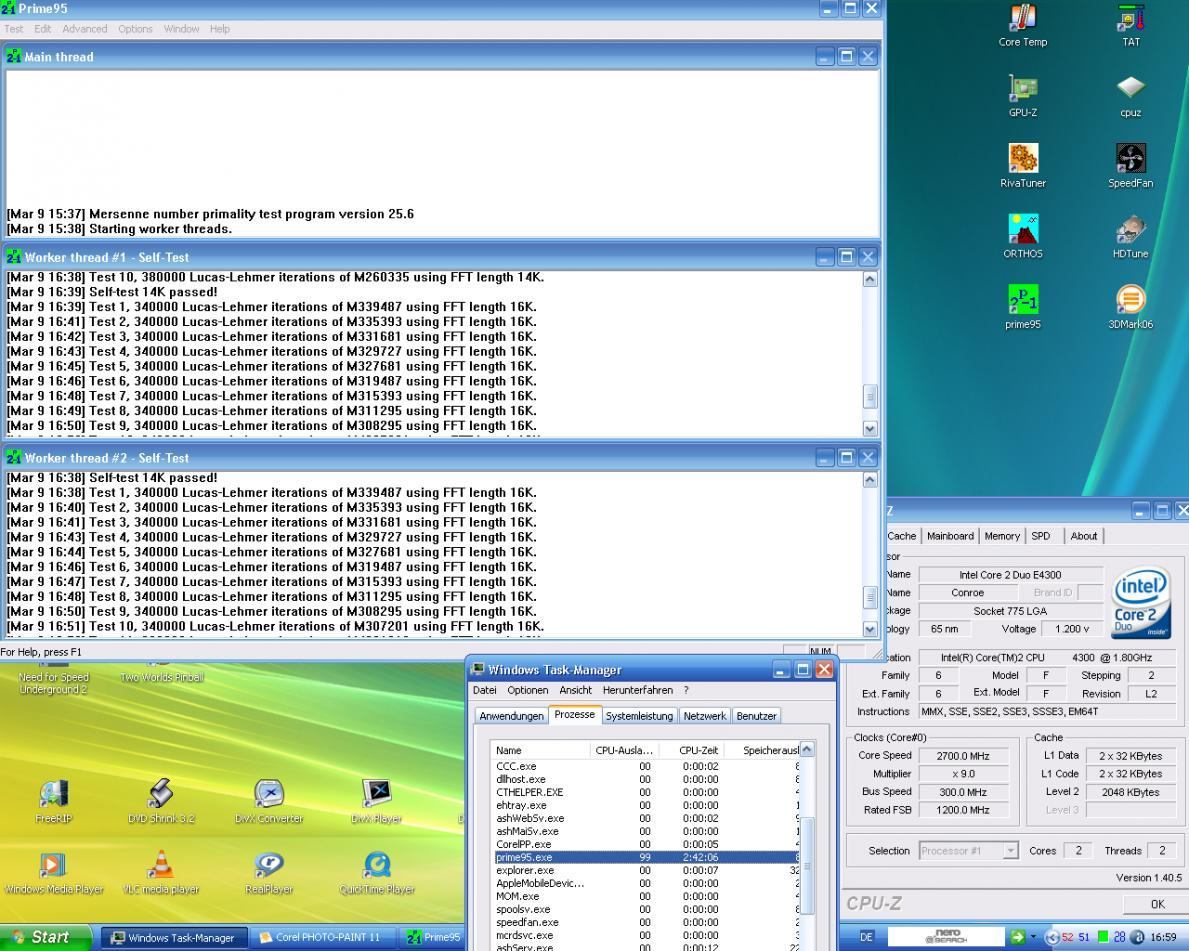Open the Options menu in Prime95

tap(135, 29)
